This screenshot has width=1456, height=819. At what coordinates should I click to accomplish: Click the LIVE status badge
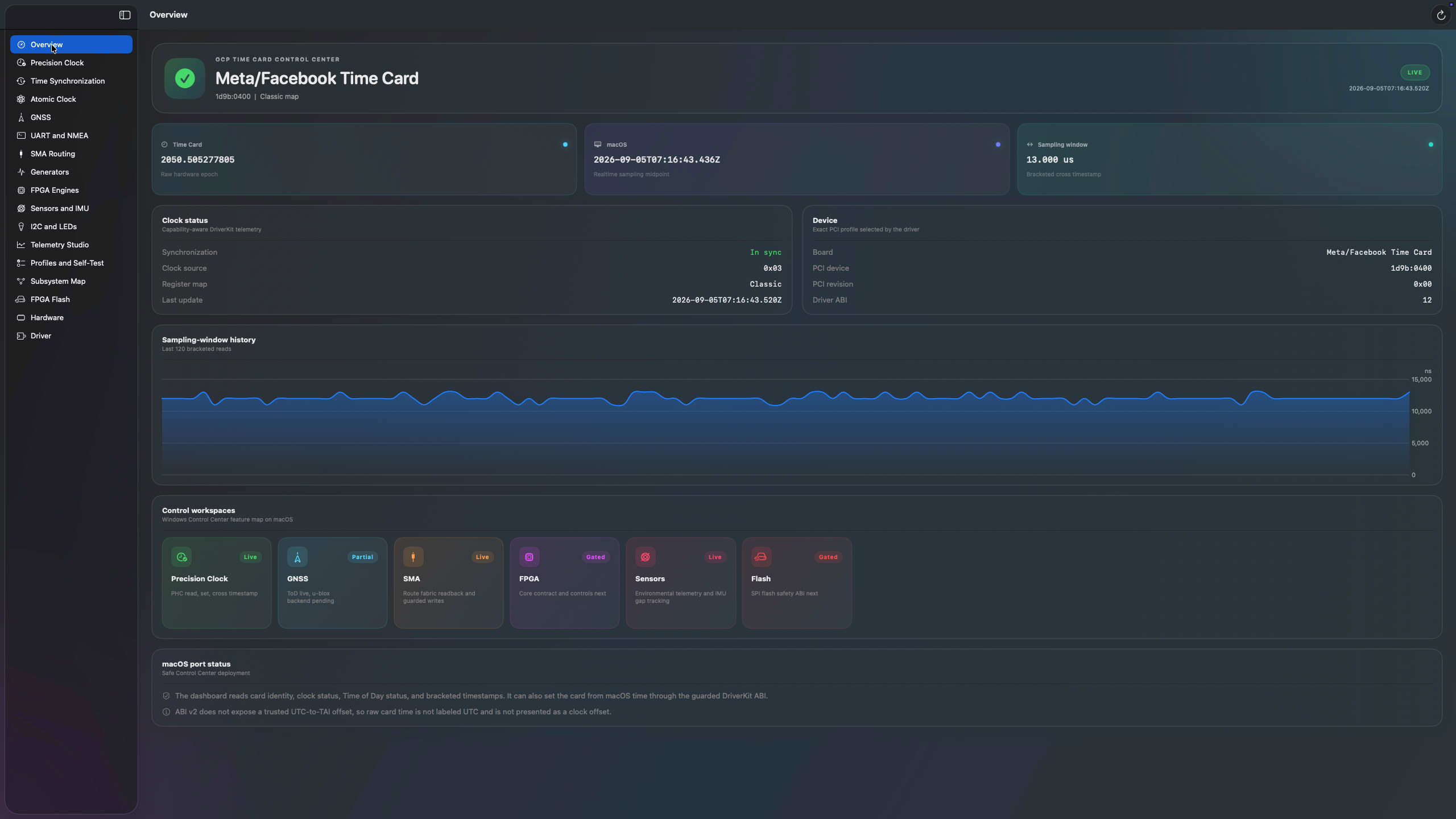click(1414, 72)
